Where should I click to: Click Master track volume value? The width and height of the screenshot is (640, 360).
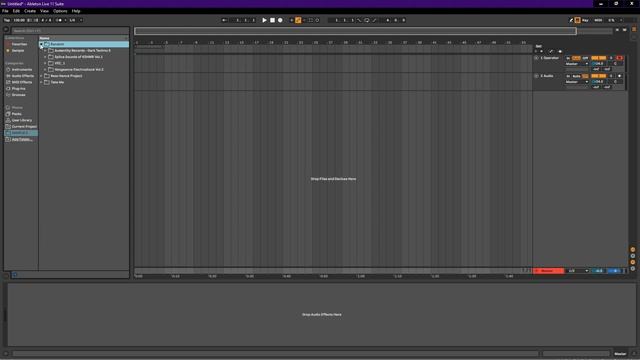coord(598,271)
